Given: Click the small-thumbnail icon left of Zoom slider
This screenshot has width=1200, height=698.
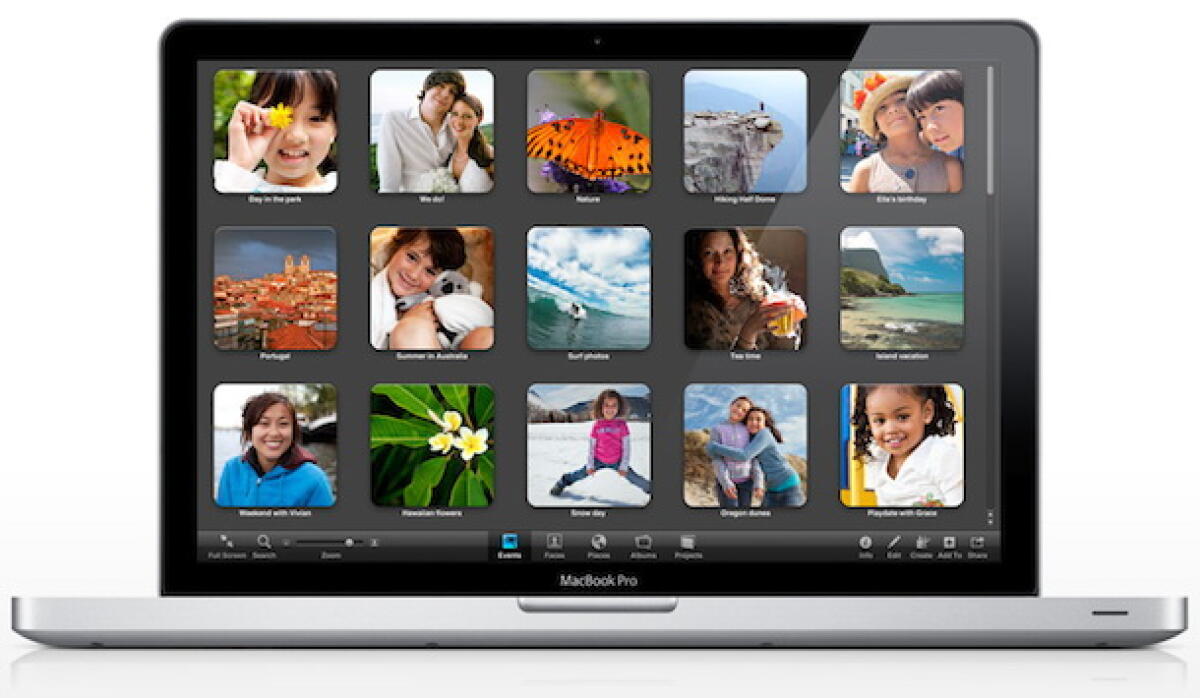Looking at the screenshot, I should pos(286,542).
